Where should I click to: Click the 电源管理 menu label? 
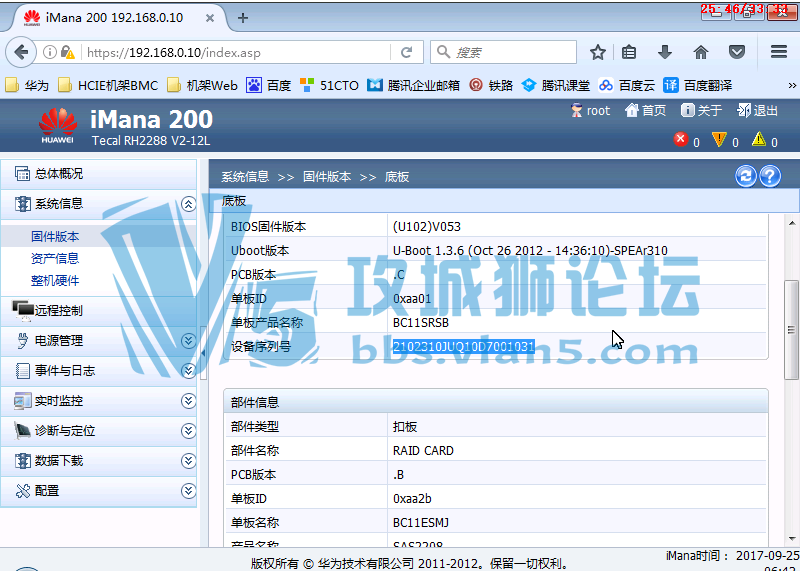pyautogui.click(x=59, y=341)
